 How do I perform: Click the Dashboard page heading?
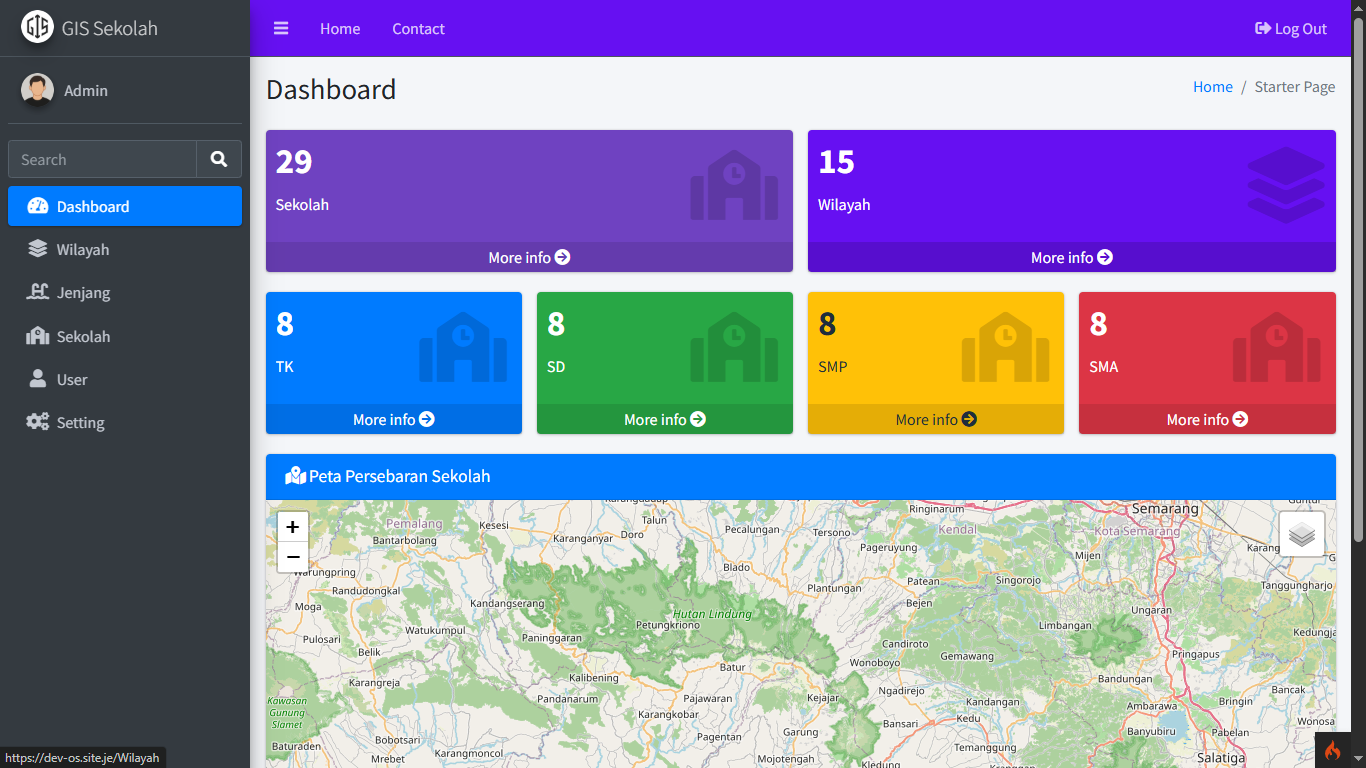tap(331, 89)
